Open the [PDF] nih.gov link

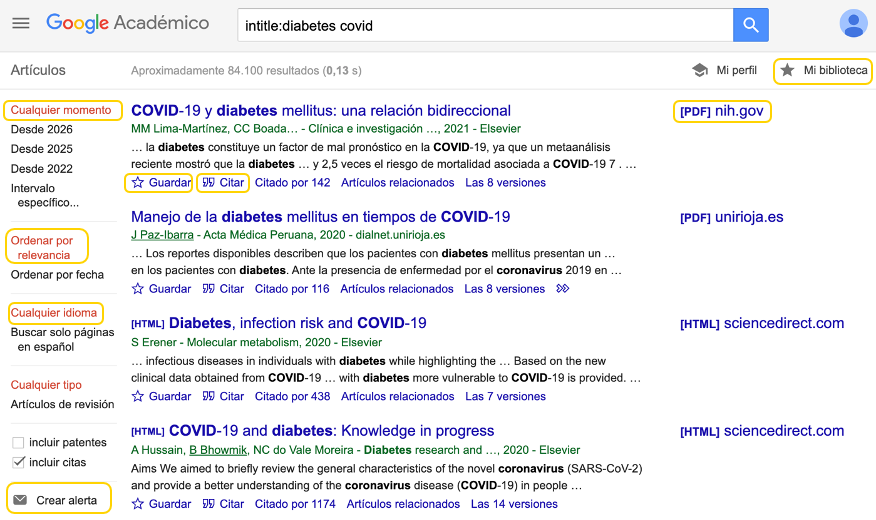(x=721, y=111)
